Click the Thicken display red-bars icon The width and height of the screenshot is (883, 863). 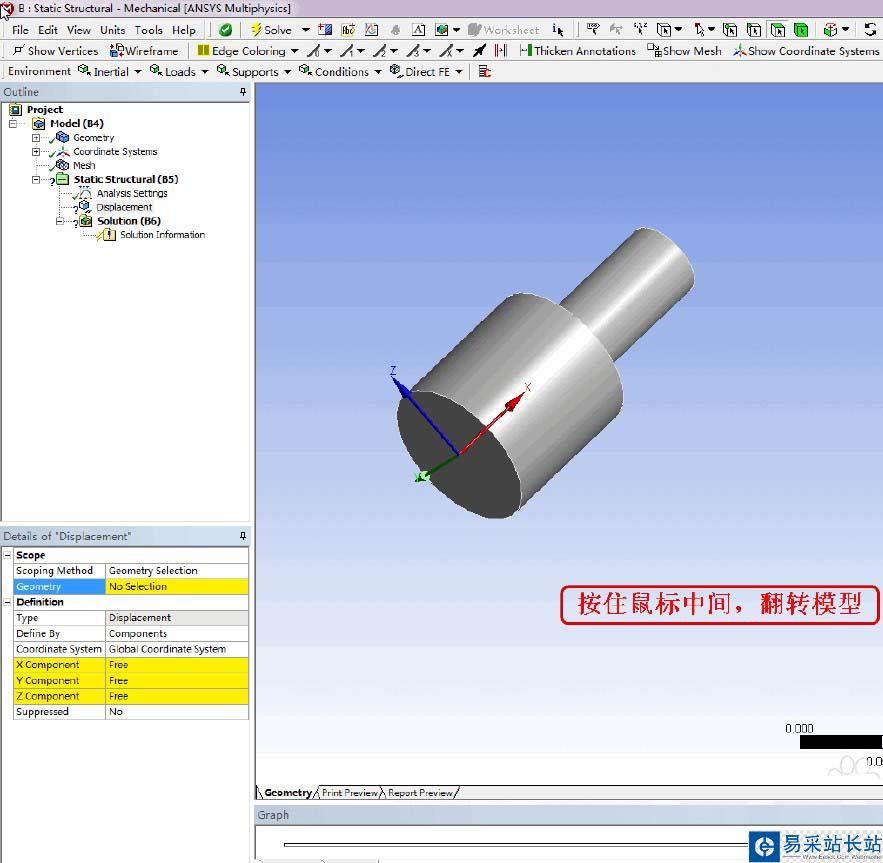point(500,51)
